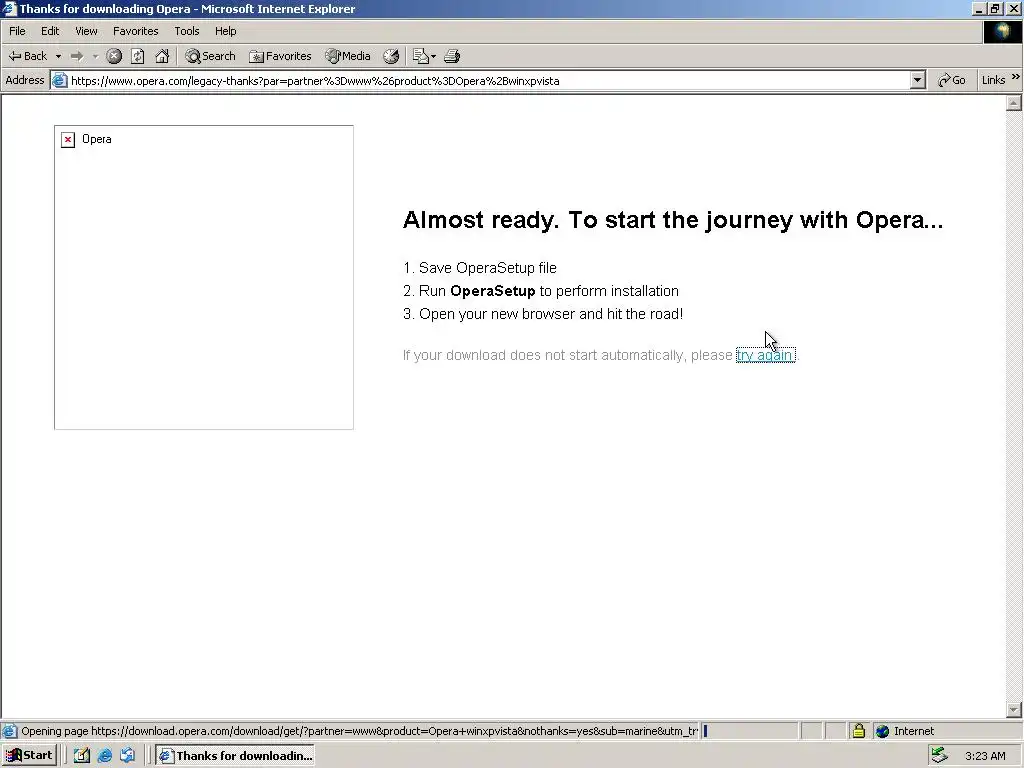Screen dimensions: 1024x768
Task: Open the View menu
Action: tap(86, 31)
